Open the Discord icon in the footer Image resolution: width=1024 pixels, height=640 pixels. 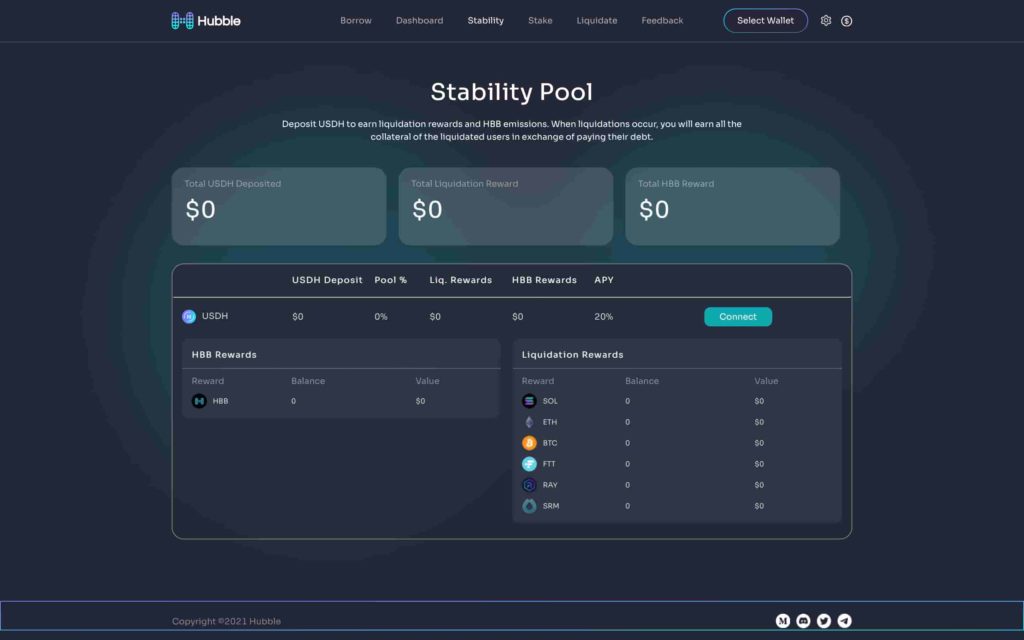click(x=802, y=620)
